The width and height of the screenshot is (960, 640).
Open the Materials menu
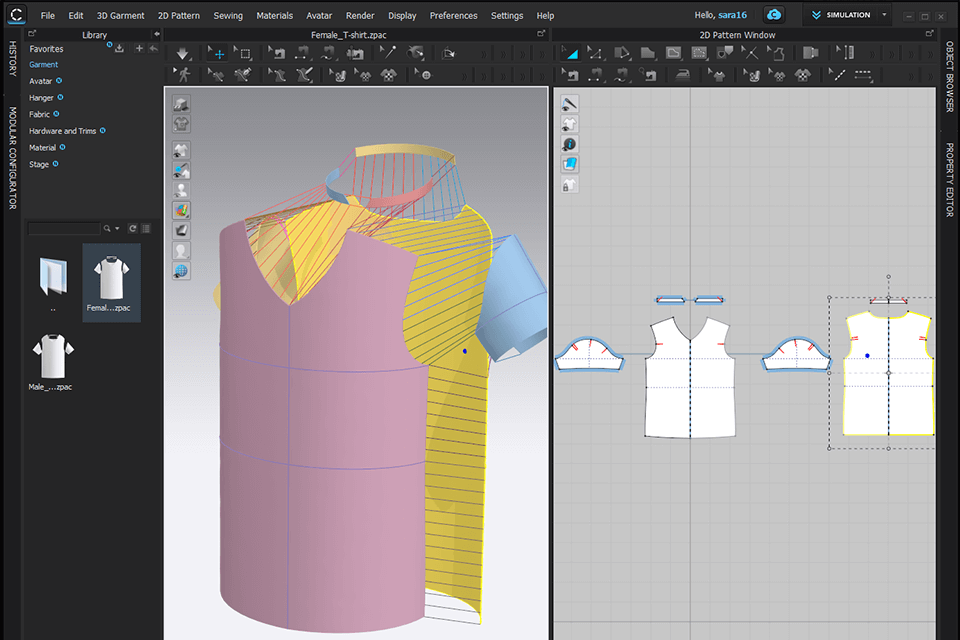(274, 15)
